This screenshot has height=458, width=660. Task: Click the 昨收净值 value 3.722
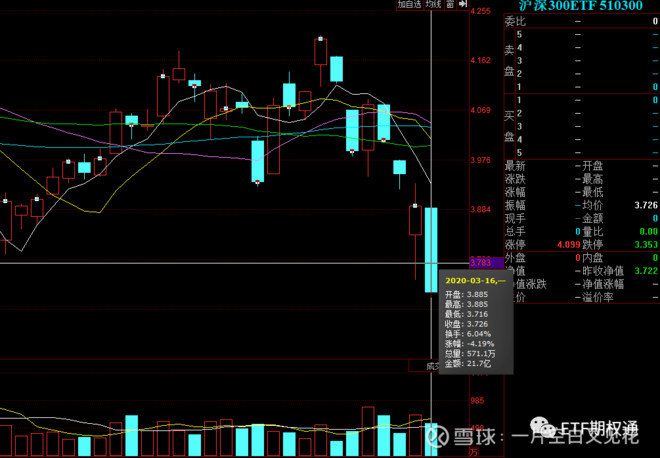pyautogui.click(x=646, y=271)
